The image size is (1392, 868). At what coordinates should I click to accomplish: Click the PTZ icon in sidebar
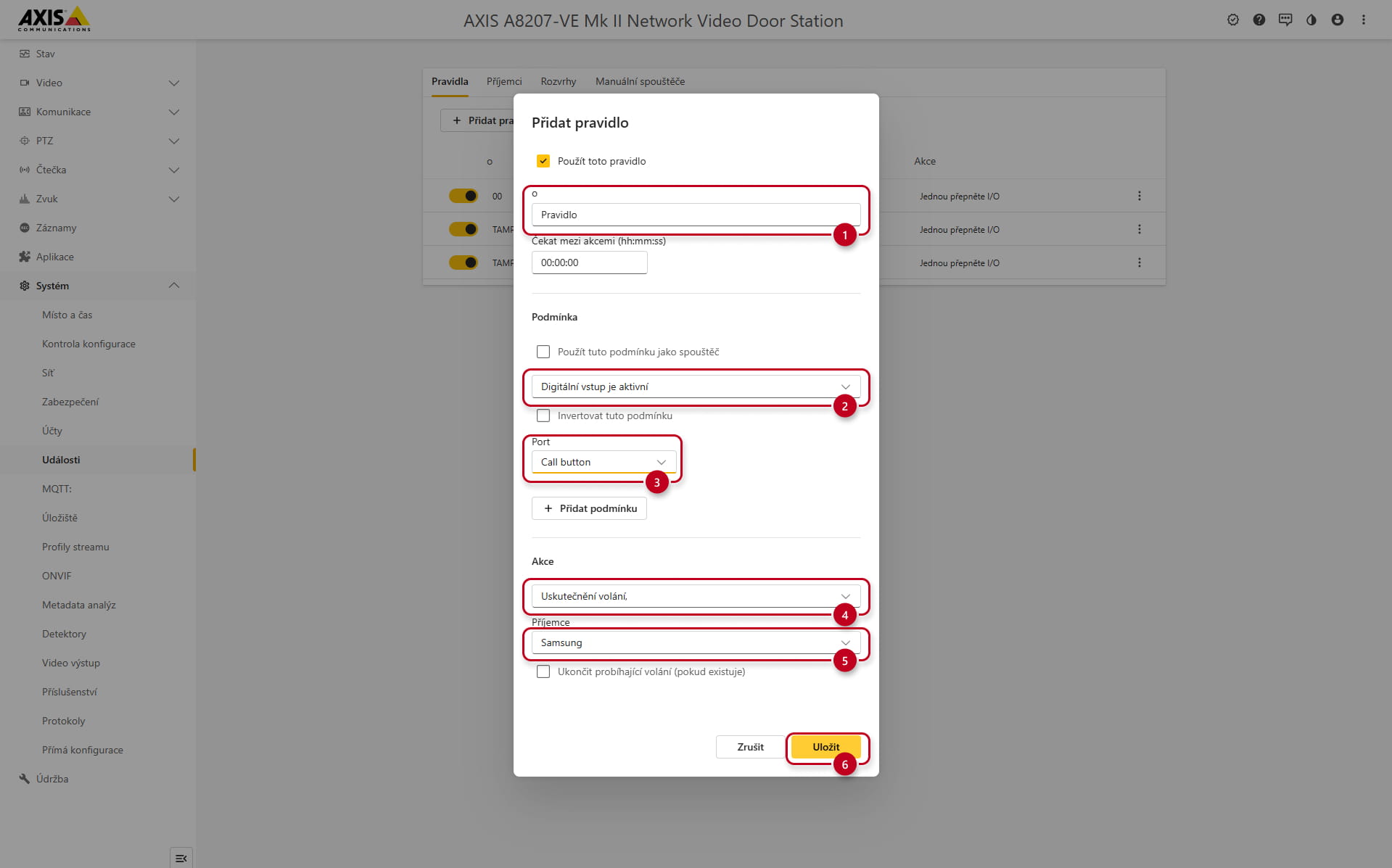(25, 141)
